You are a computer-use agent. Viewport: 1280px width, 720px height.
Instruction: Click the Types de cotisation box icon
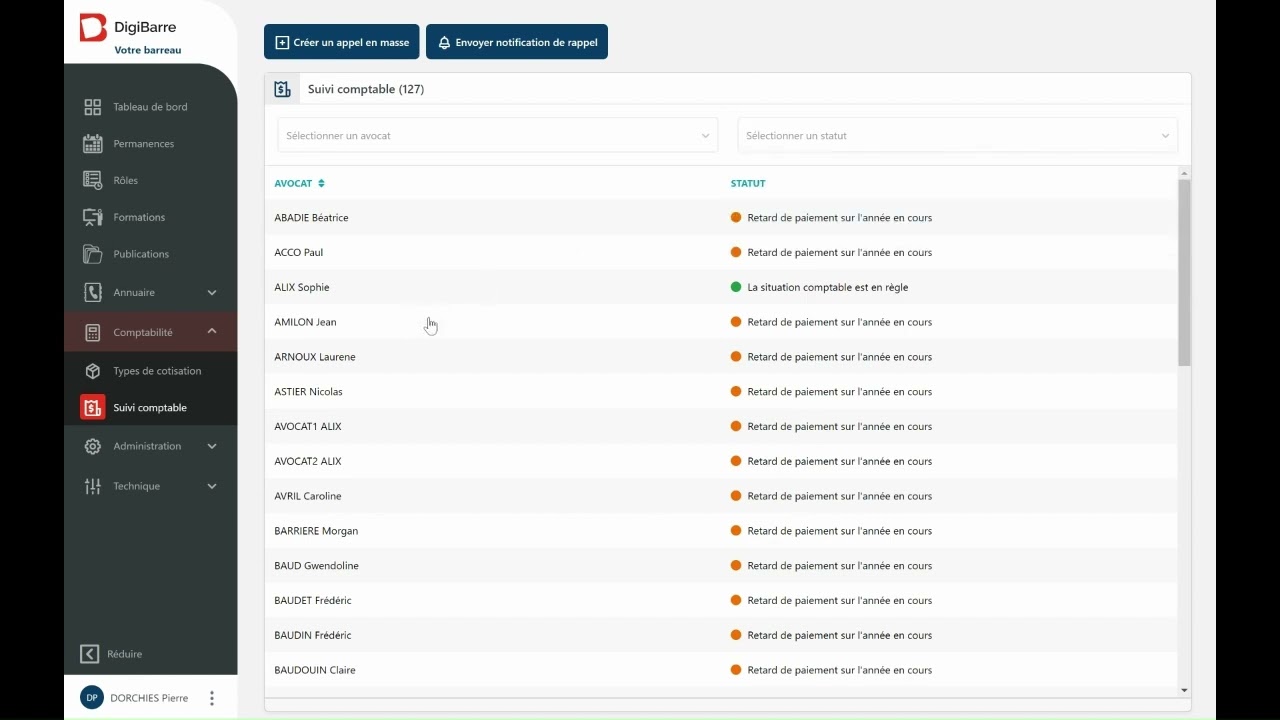[93, 371]
